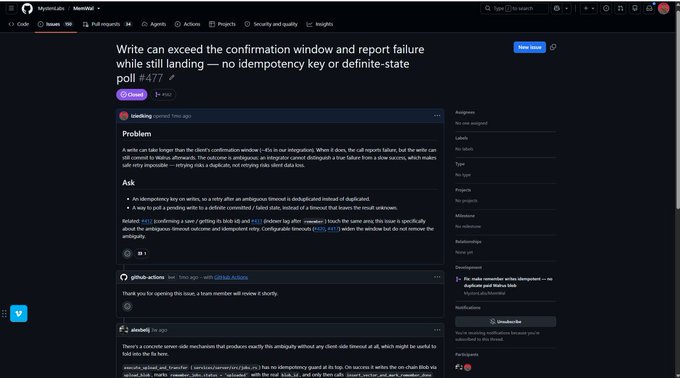
Task: Open the #433 issue reference link
Action: tap(257, 221)
